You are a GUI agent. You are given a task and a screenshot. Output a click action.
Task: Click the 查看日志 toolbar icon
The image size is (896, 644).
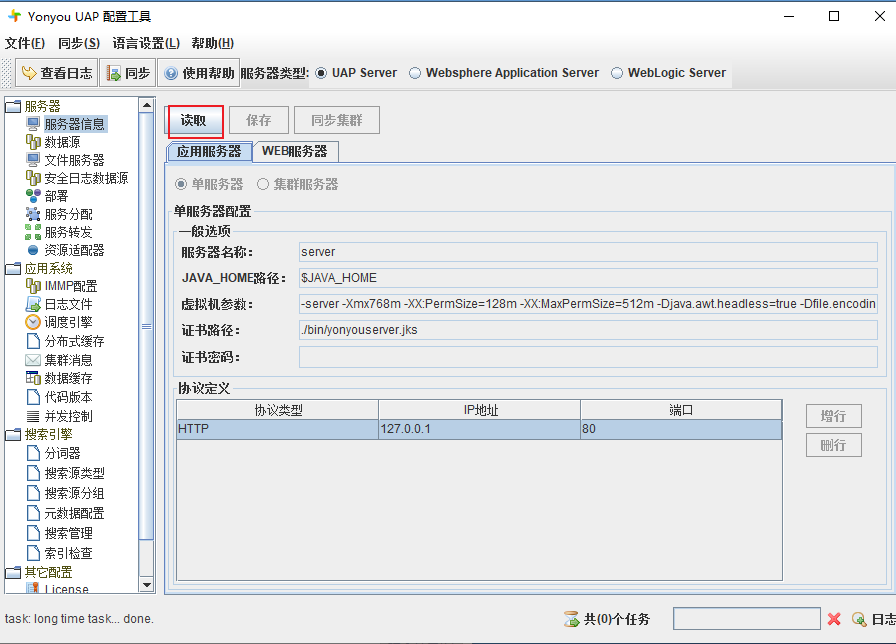[x=29, y=73]
